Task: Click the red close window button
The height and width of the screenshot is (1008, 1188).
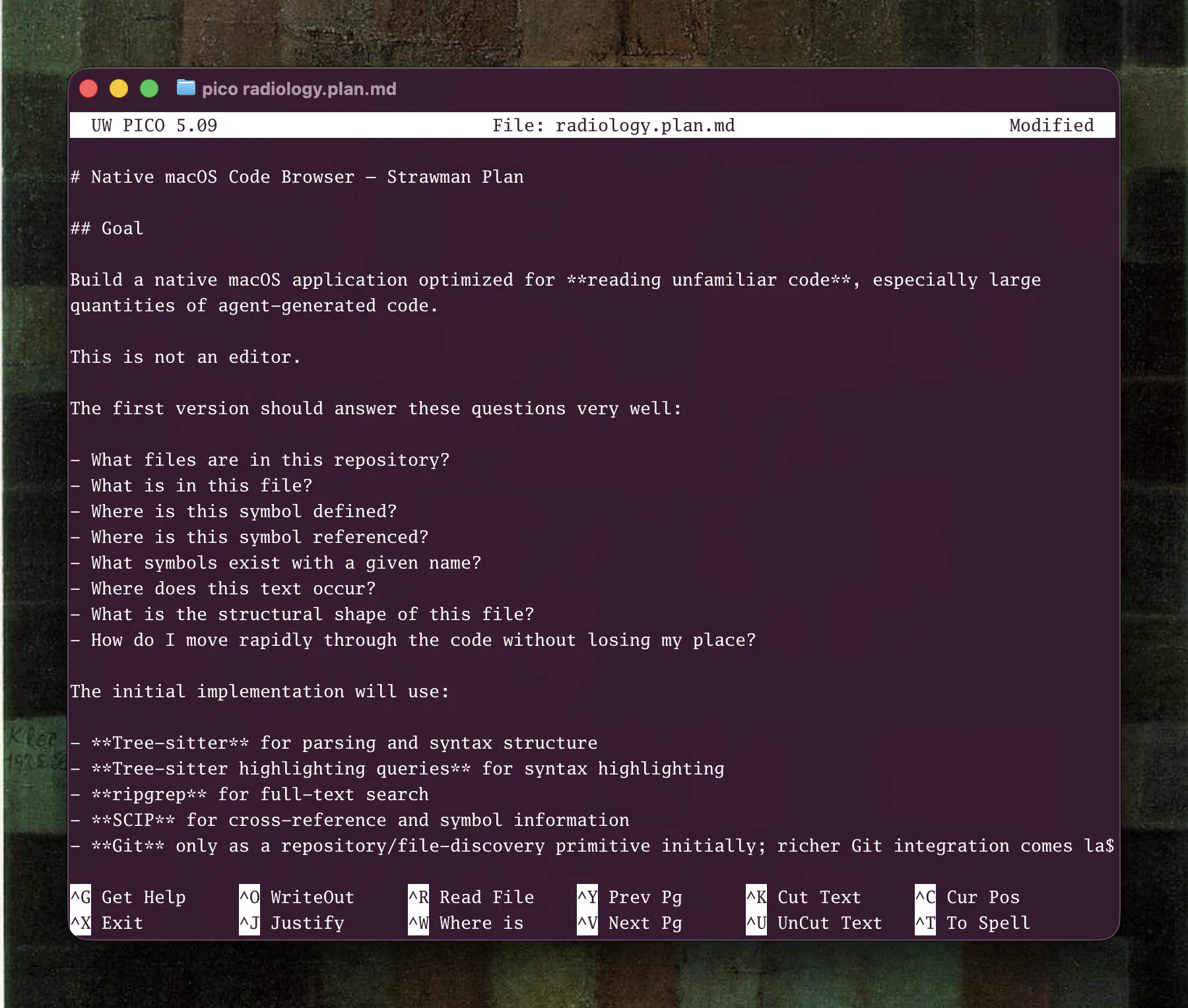Action: [x=88, y=88]
